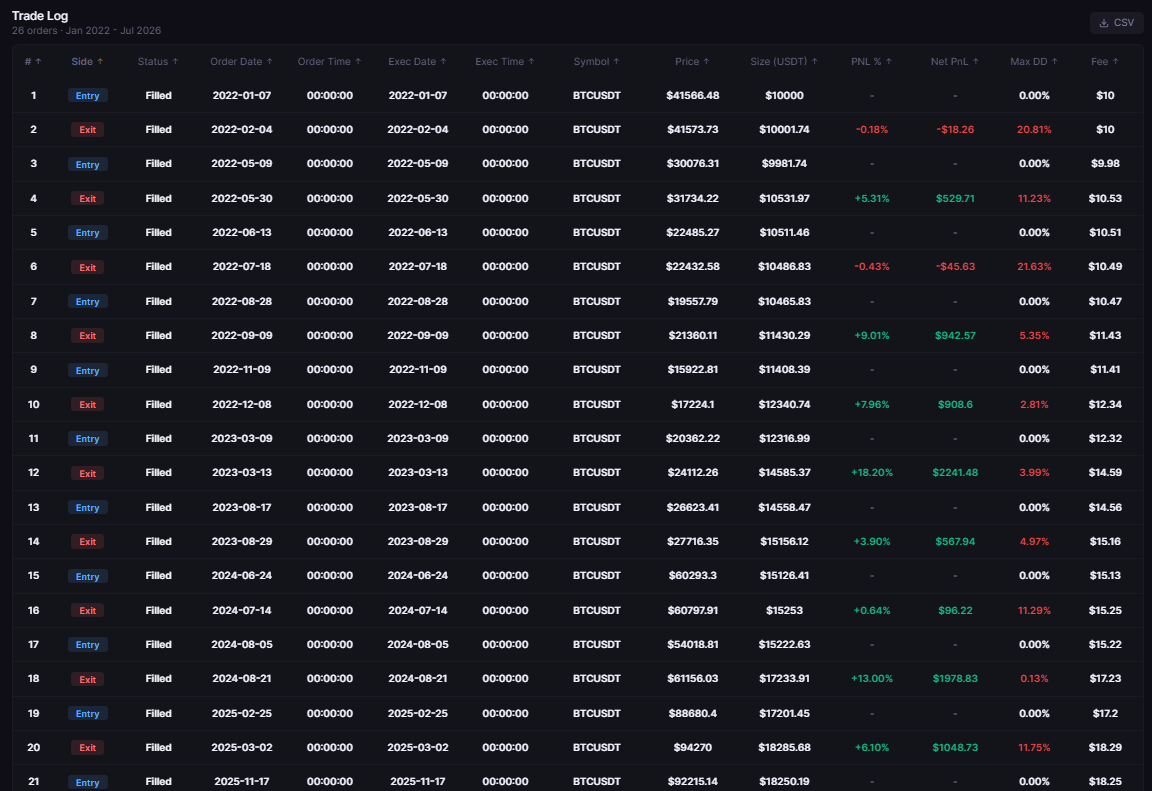
Task: Click the Entry badge in row 13
Action: [x=87, y=508]
